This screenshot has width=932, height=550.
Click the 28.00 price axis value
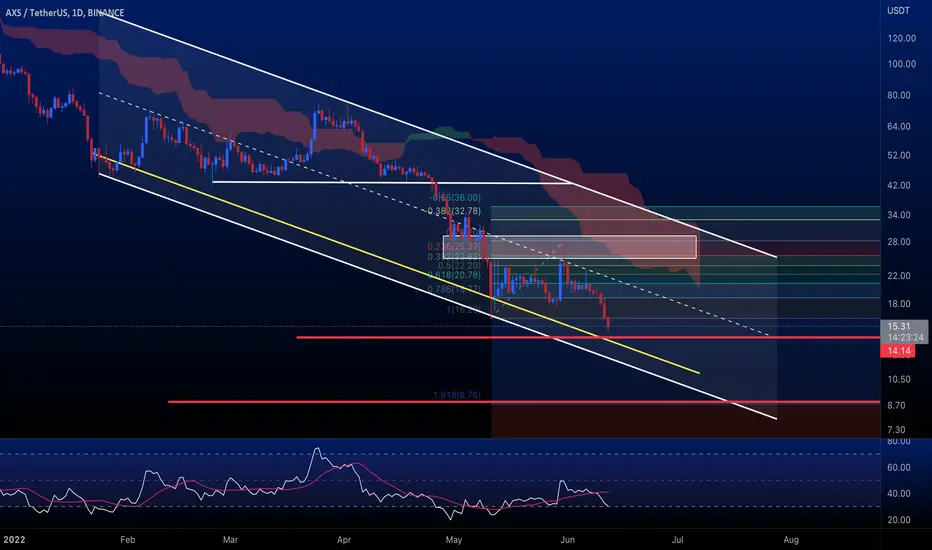click(899, 242)
